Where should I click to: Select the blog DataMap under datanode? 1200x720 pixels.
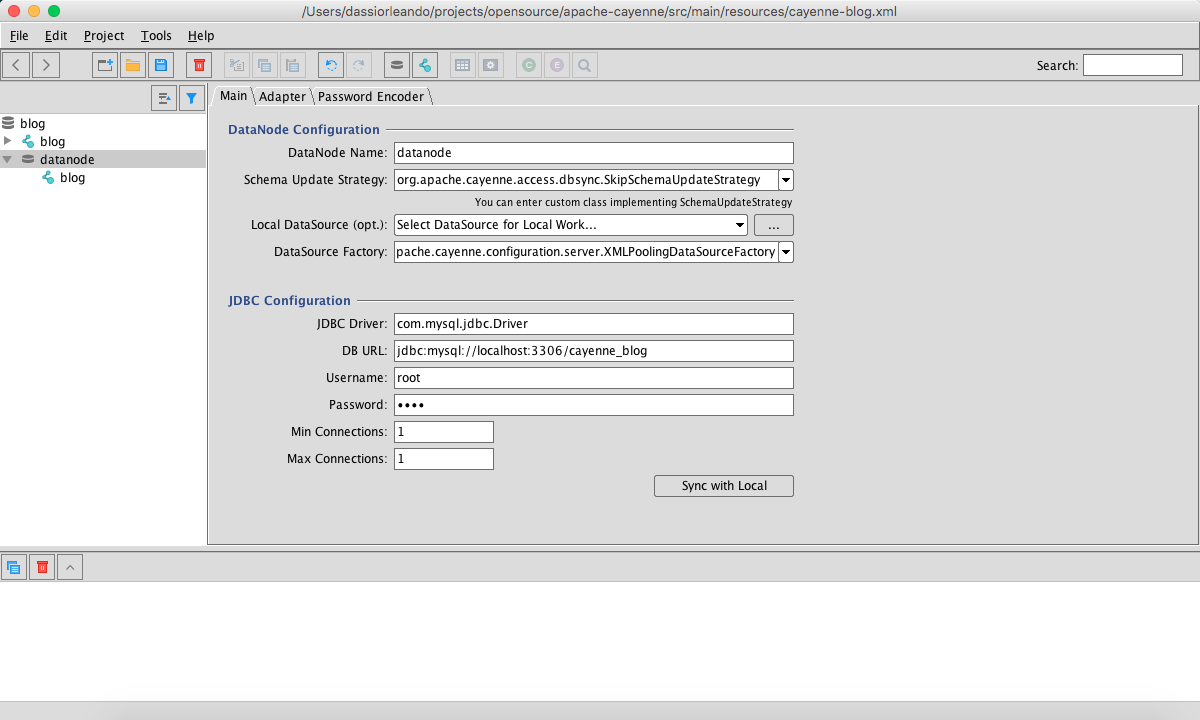click(64, 177)
